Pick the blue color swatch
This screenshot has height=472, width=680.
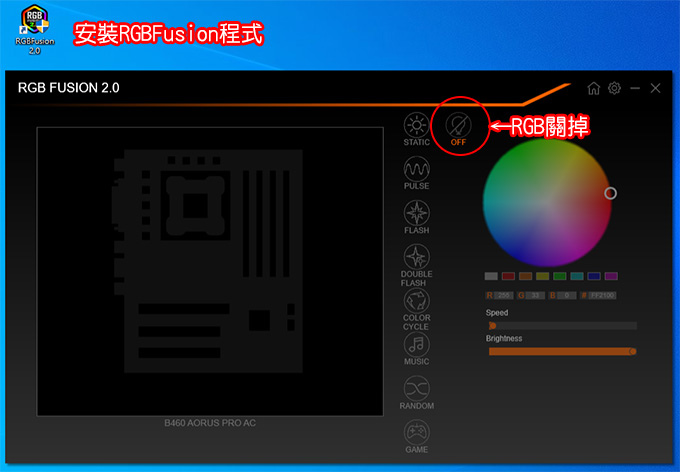(x=594, y=276)
